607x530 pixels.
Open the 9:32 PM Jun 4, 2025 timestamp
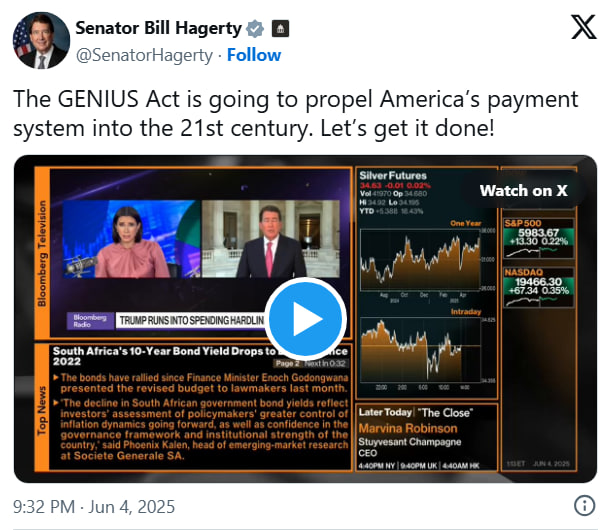pyautogui.click(x=94, y=507)
